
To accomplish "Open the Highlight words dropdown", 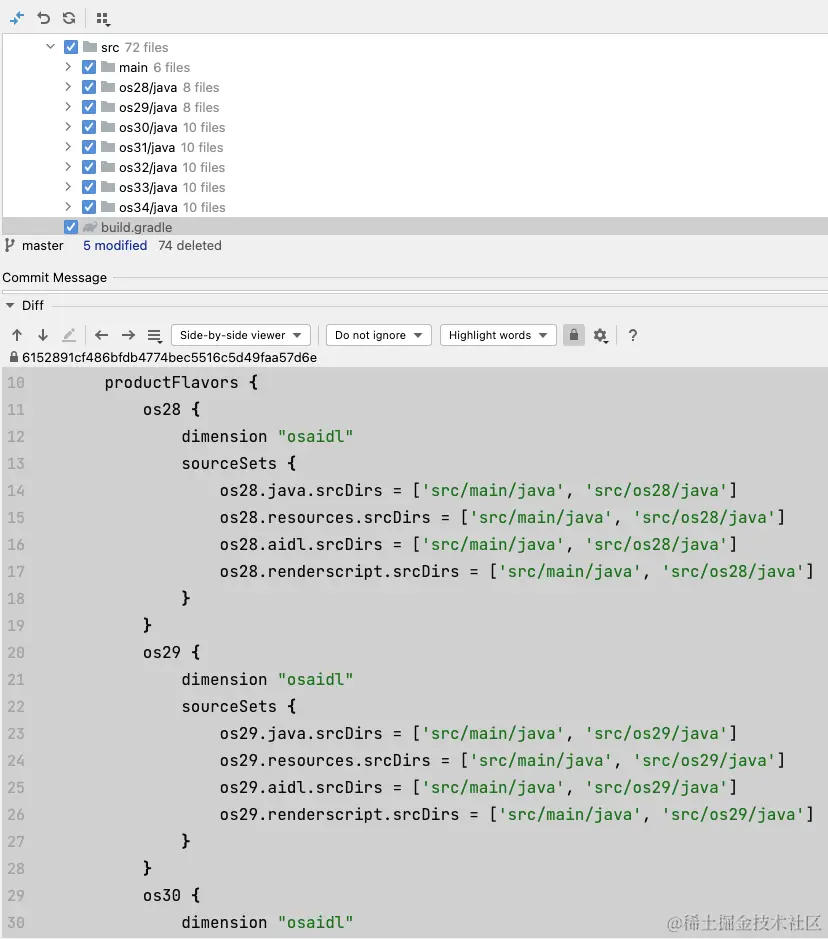I will click(498, 335).
